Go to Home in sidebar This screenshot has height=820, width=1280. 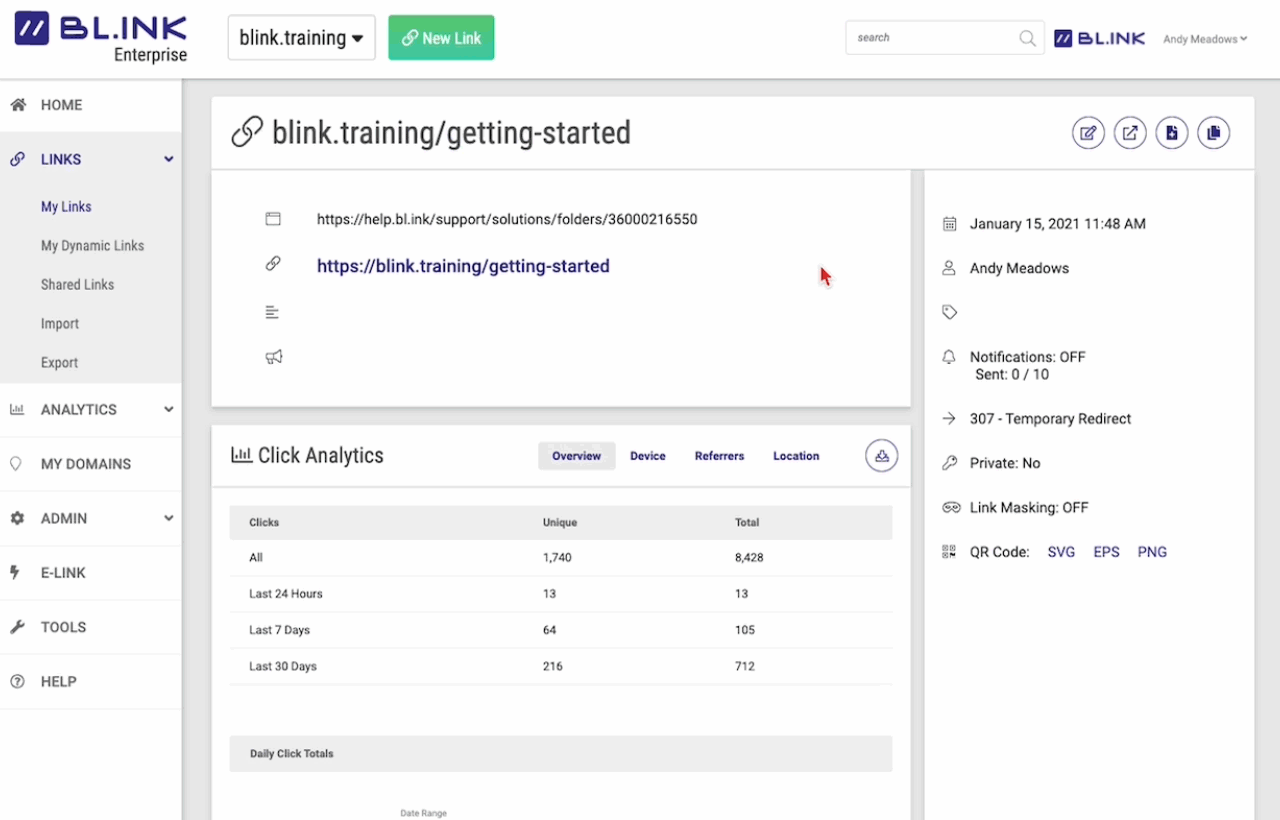[x=61, y=105]
